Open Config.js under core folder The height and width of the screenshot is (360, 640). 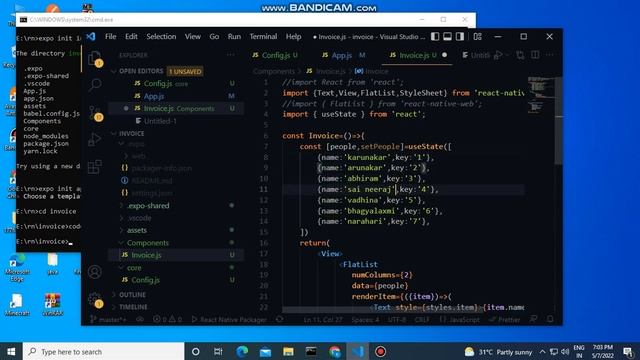176,280
